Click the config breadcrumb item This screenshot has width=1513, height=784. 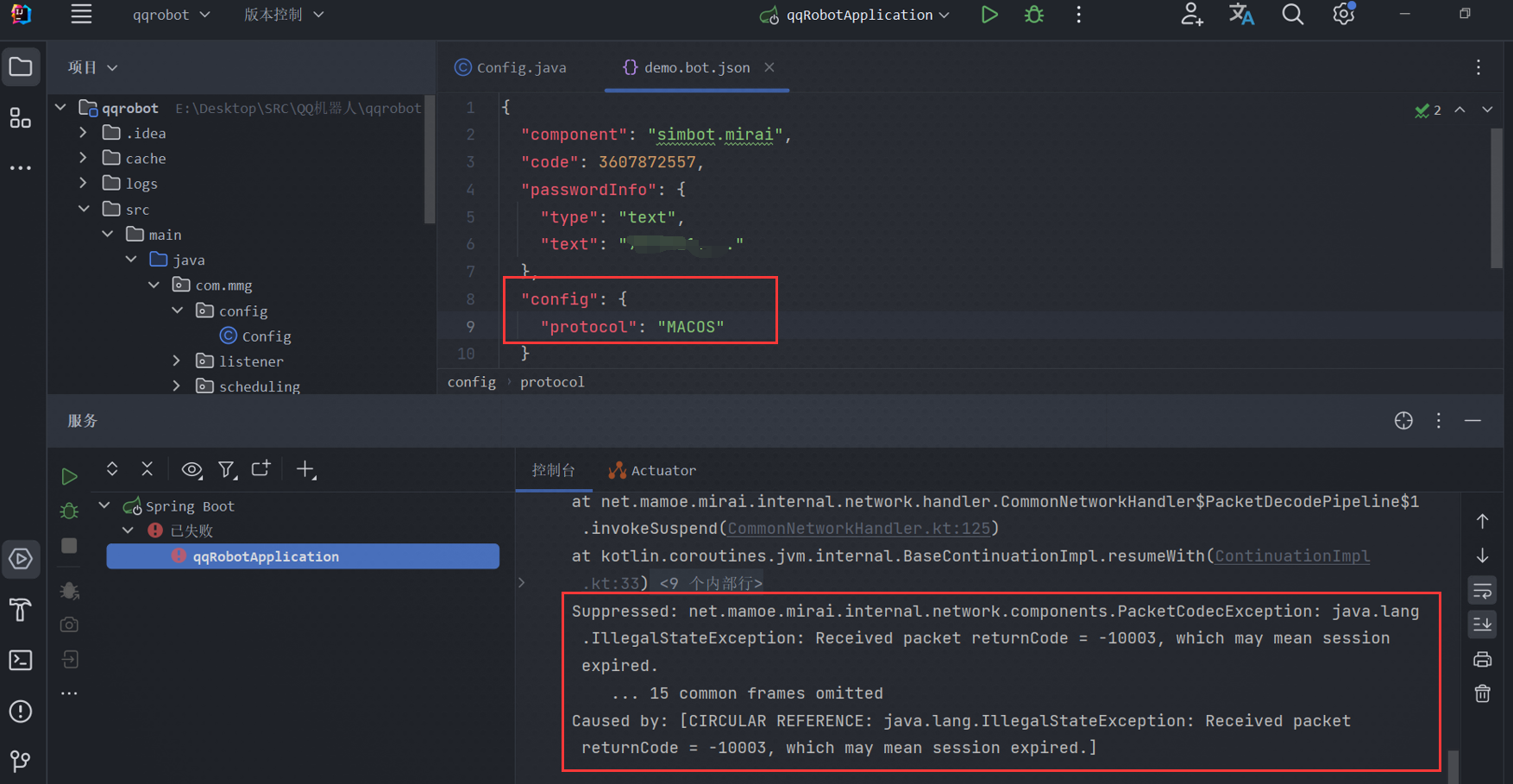pos(472,381)
